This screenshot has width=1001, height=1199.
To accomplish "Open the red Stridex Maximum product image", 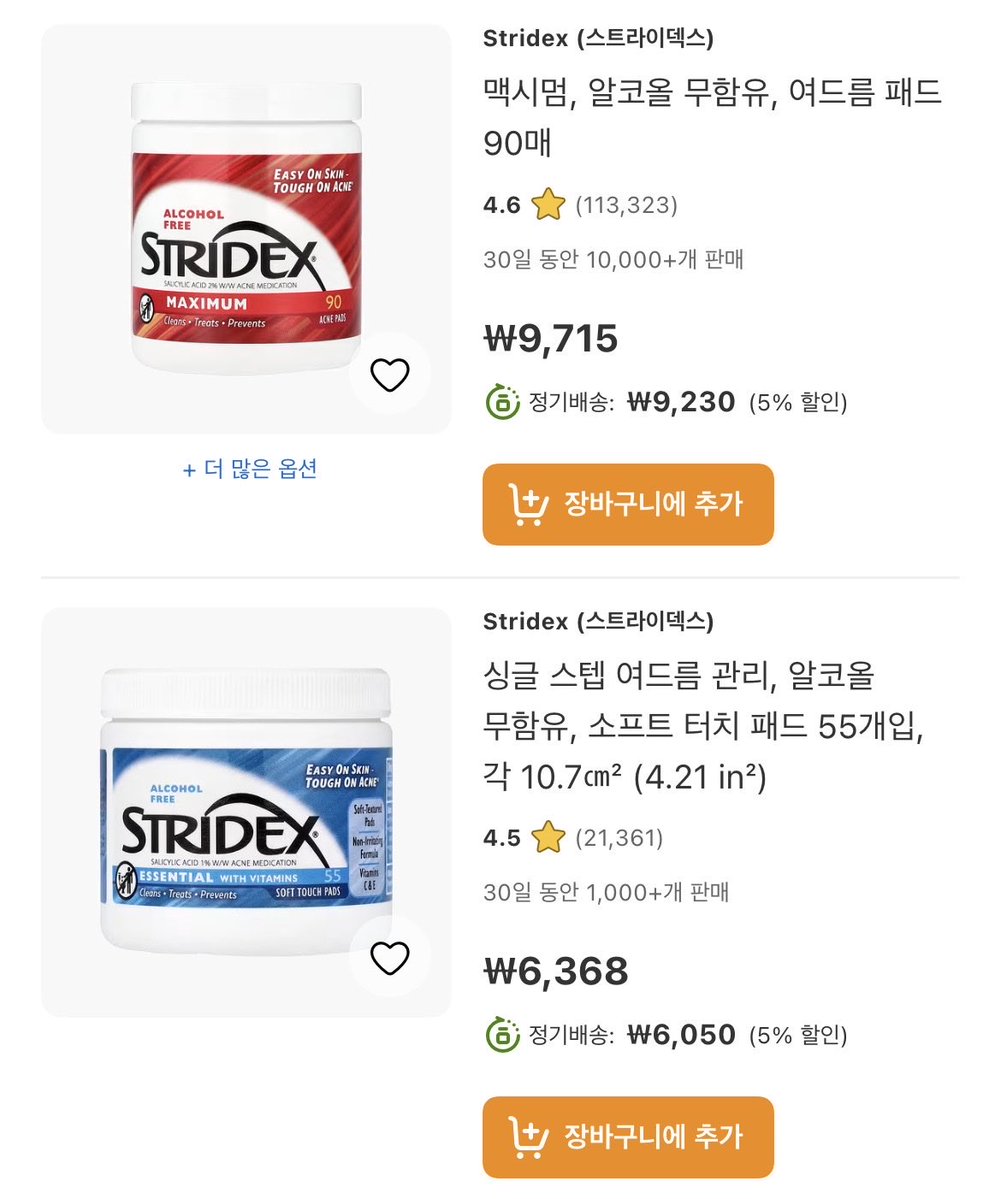I will tap(246, 229).
